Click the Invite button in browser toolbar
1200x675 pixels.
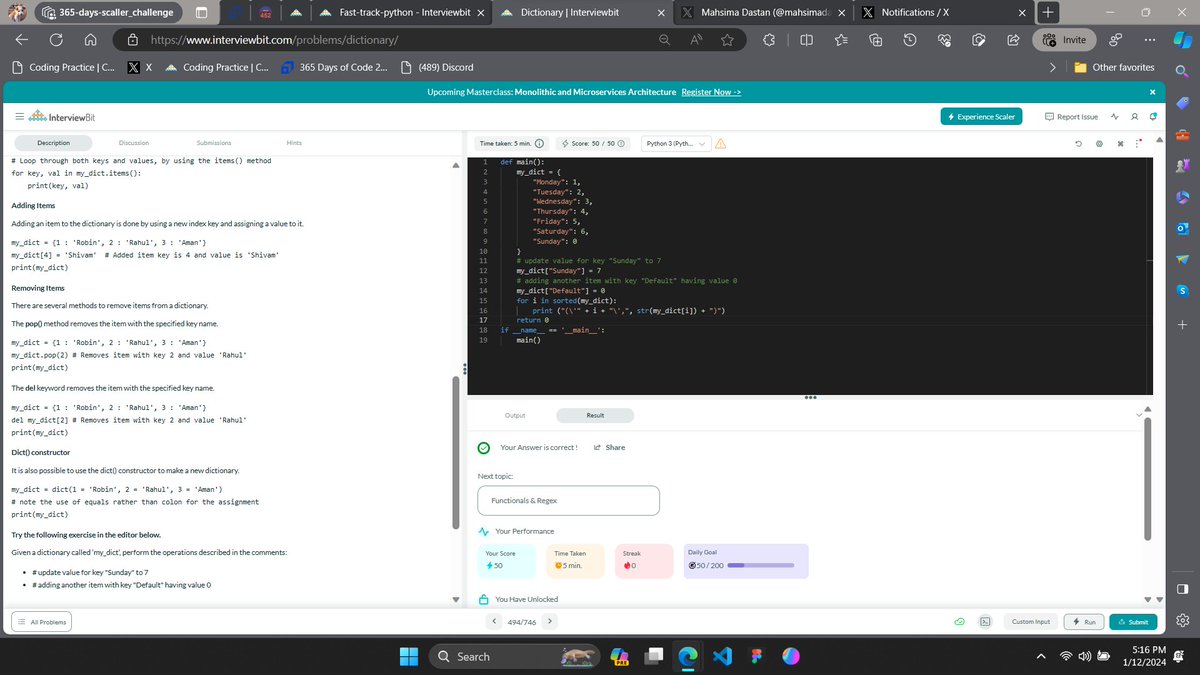click(x=1063, y=40)
